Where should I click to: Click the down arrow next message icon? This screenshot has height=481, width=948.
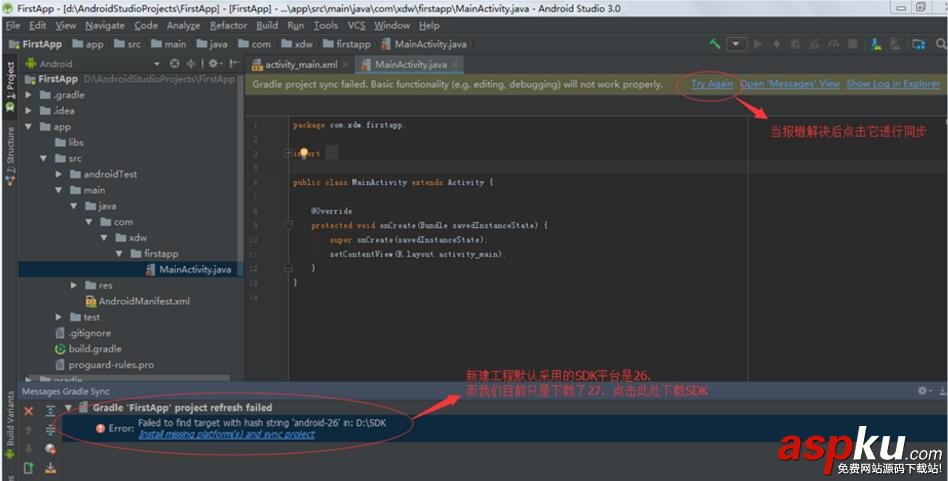[28, 448]
